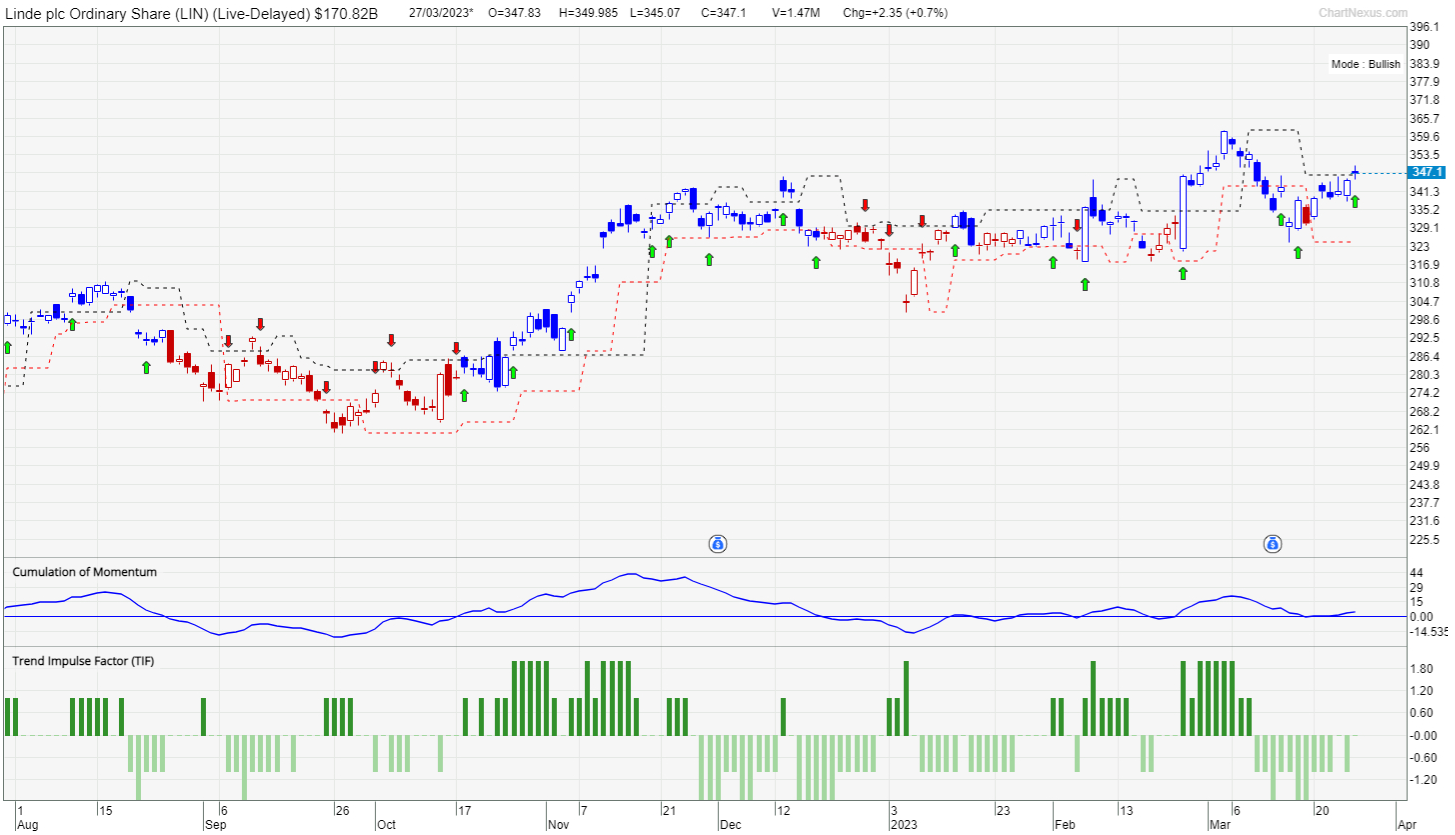Viewport: 1455px width, 835px height.
Task: Click the Nov month label on time axis
Action: (558, 826)
